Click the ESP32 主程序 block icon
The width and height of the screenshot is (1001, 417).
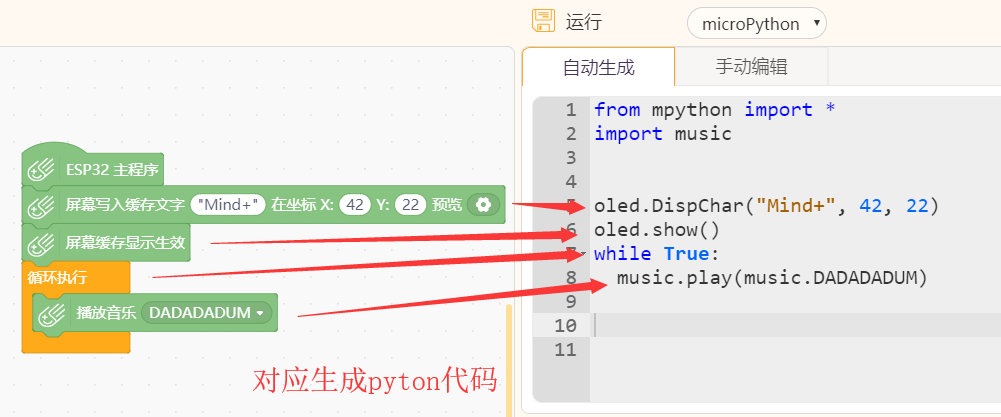[x=42, y=170]
